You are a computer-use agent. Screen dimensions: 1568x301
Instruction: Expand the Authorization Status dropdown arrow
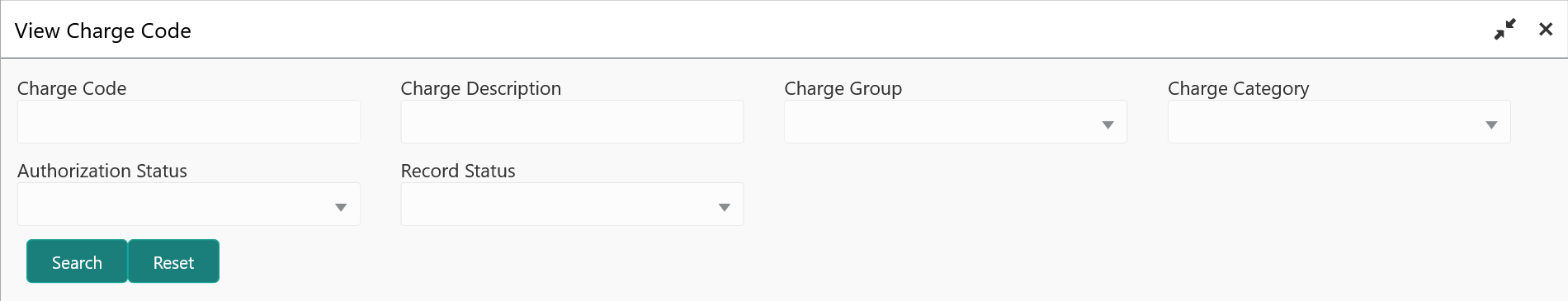pos(341,208)
